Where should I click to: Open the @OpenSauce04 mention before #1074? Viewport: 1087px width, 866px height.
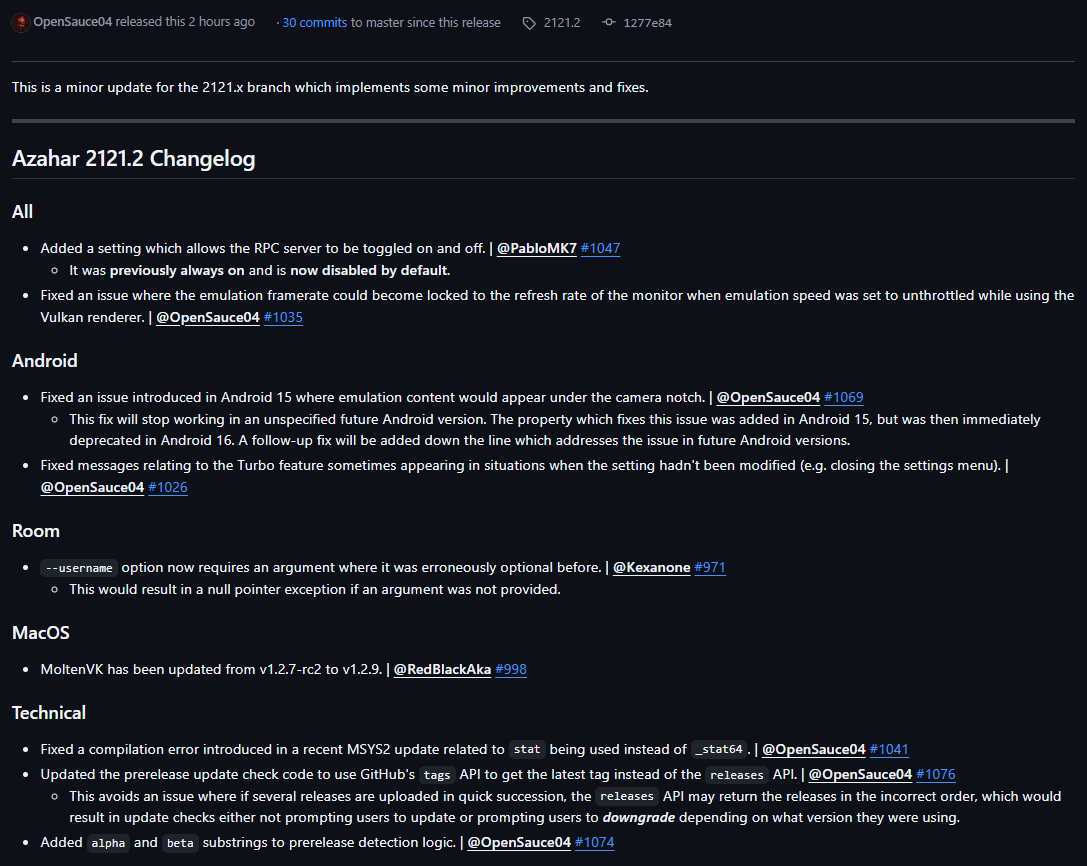tap(519, 842)
